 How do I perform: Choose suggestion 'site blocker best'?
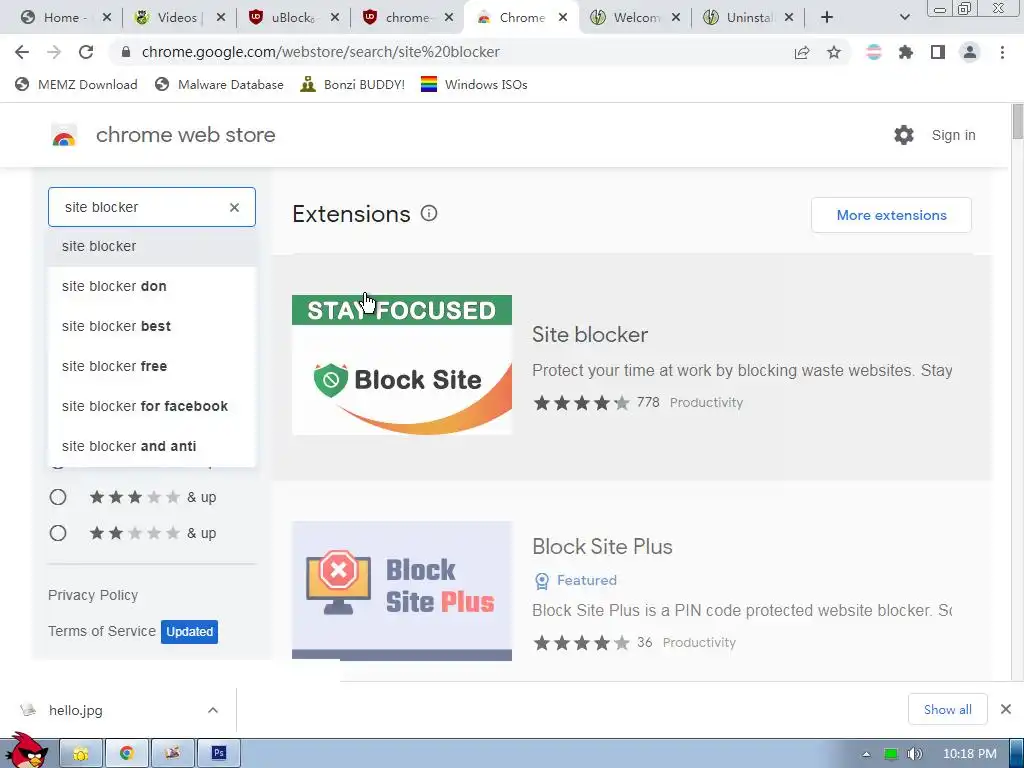click(152, 326)
